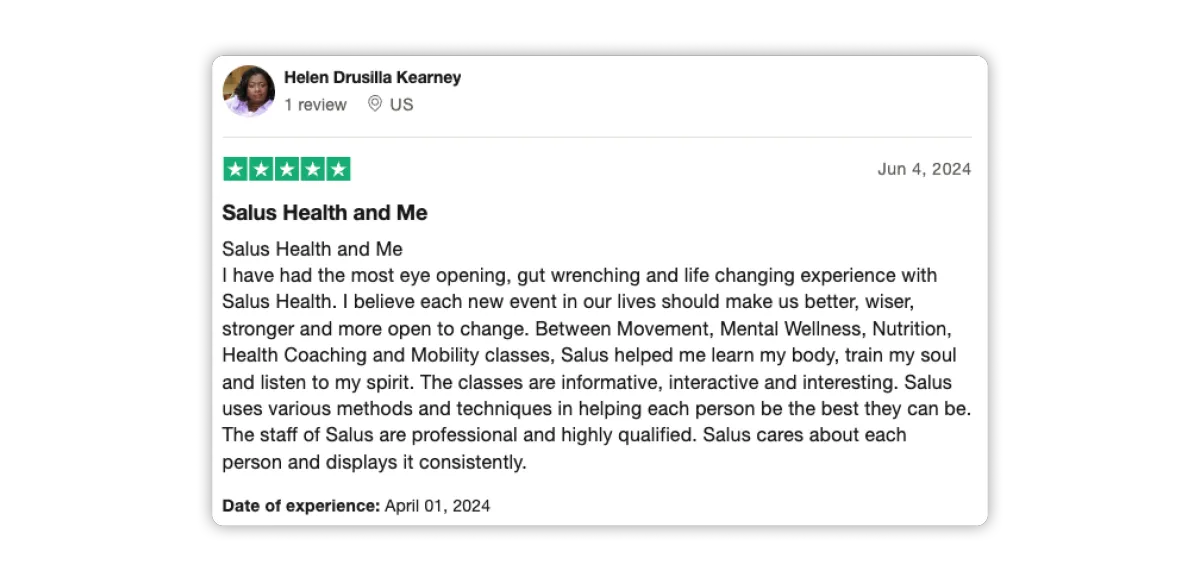This screenshot has width=1200, height=581.
Task: Click the 'Jun 4, 2024' review date
Action: click(x=924, y=170)
